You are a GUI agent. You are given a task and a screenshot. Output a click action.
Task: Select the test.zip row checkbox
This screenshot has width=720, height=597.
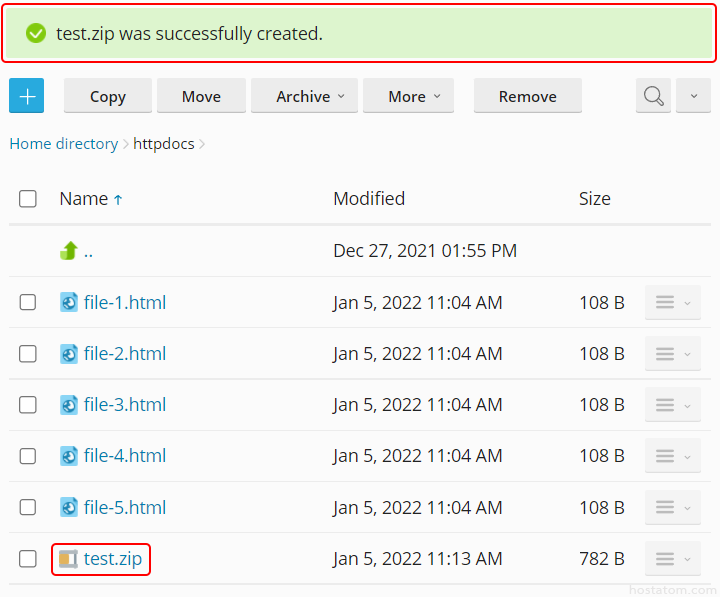pos(28,559)
